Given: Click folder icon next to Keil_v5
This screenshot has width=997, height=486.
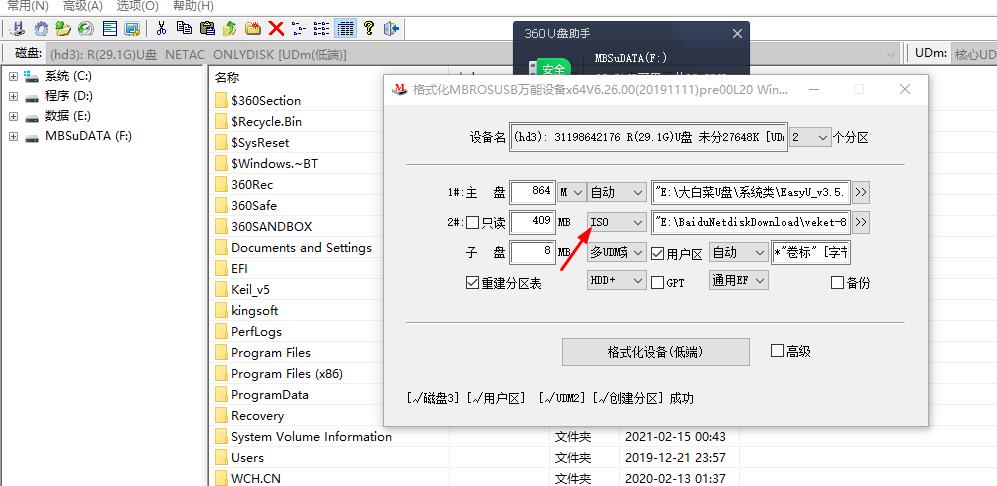Looking at the screenshot, I should click(x=221, y=289).
